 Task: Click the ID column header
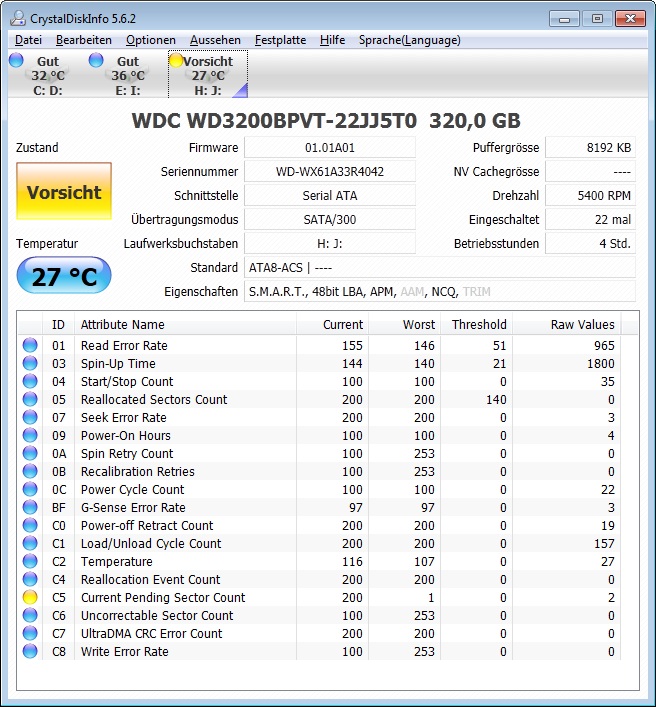[x=58, y=324]
